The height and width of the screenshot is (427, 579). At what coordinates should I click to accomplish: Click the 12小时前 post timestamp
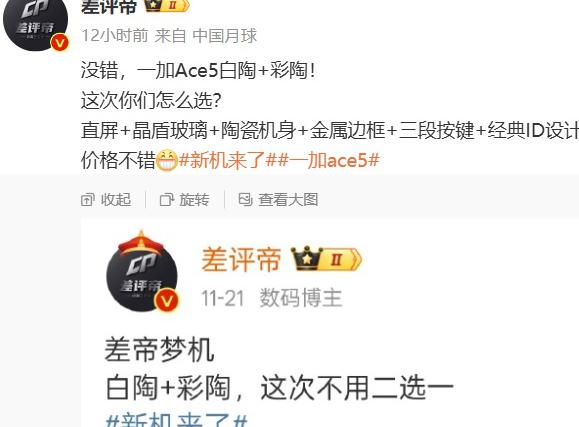(x=114, y=36)
